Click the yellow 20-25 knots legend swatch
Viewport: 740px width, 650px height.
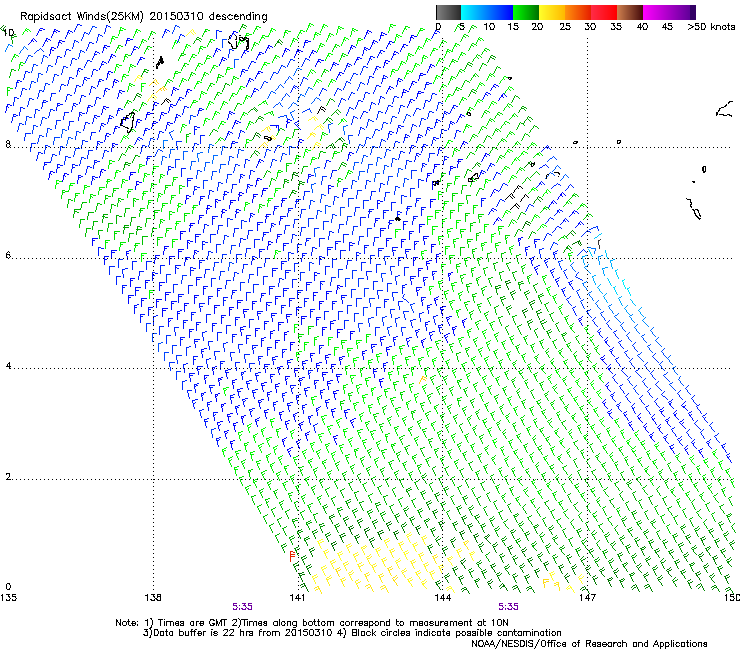[x=552, y=12]
